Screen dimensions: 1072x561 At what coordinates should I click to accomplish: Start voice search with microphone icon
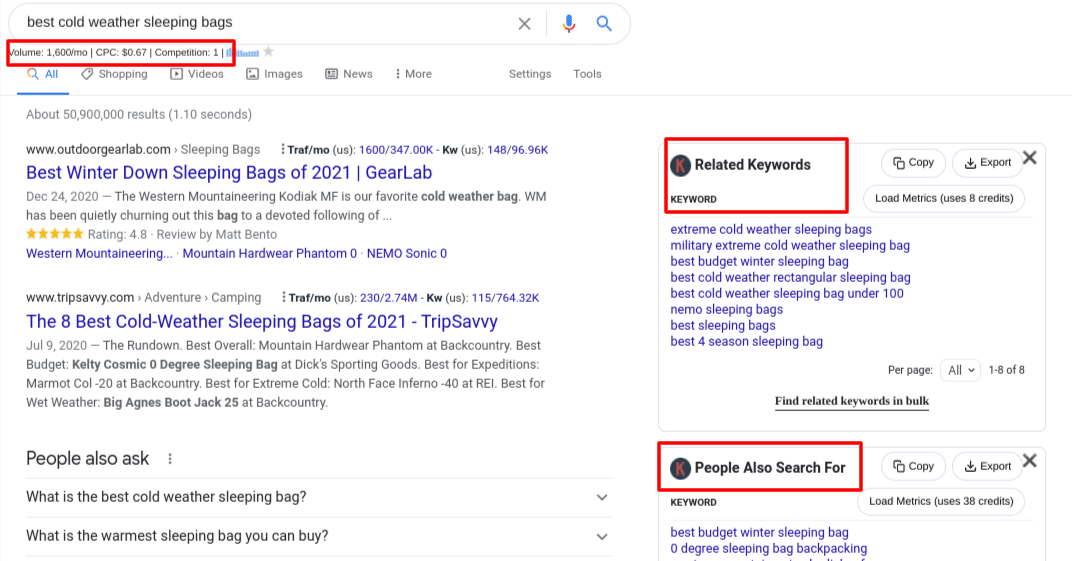pos(568,24)
